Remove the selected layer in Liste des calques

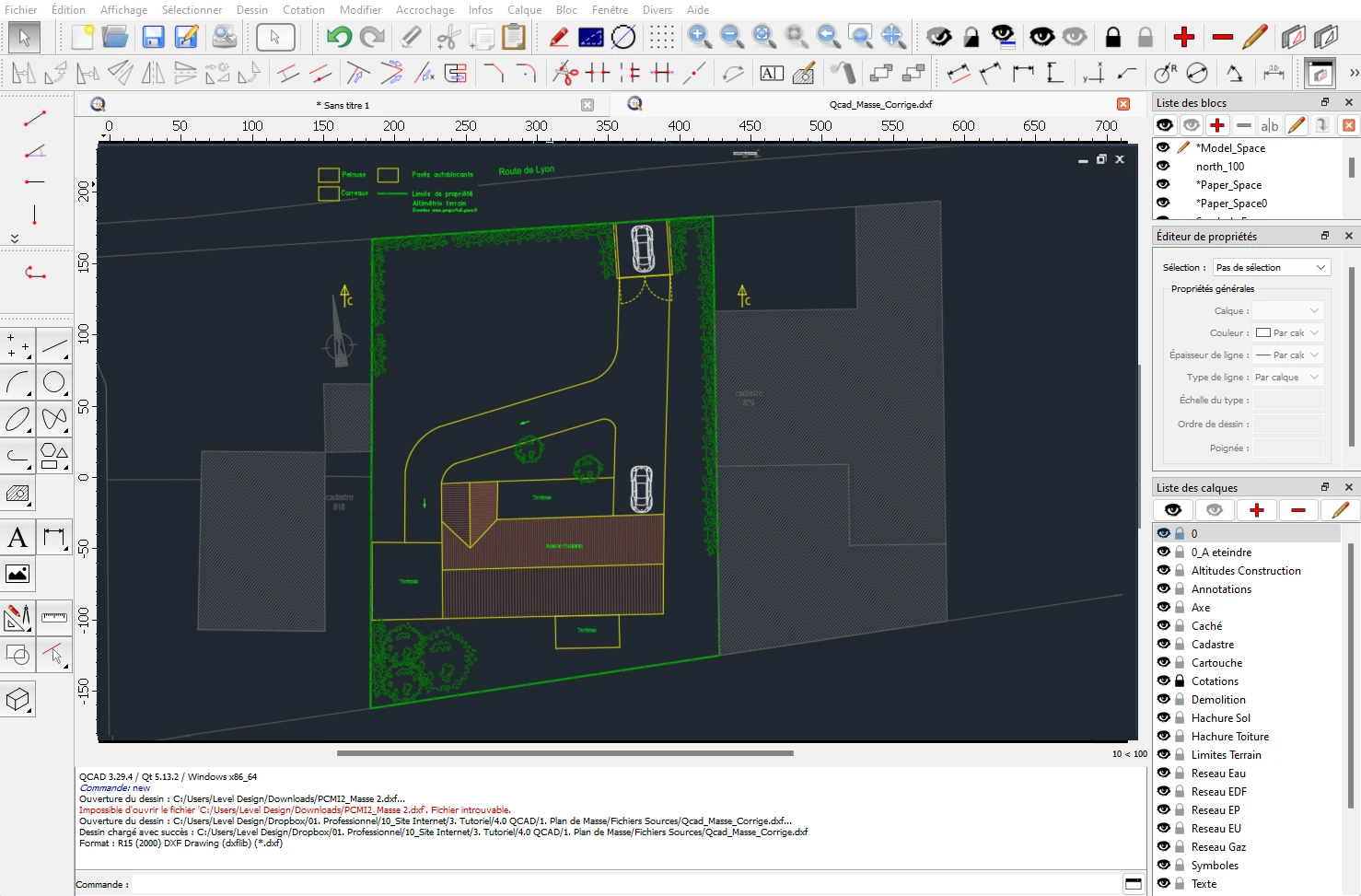click(x=1298, y=510)
